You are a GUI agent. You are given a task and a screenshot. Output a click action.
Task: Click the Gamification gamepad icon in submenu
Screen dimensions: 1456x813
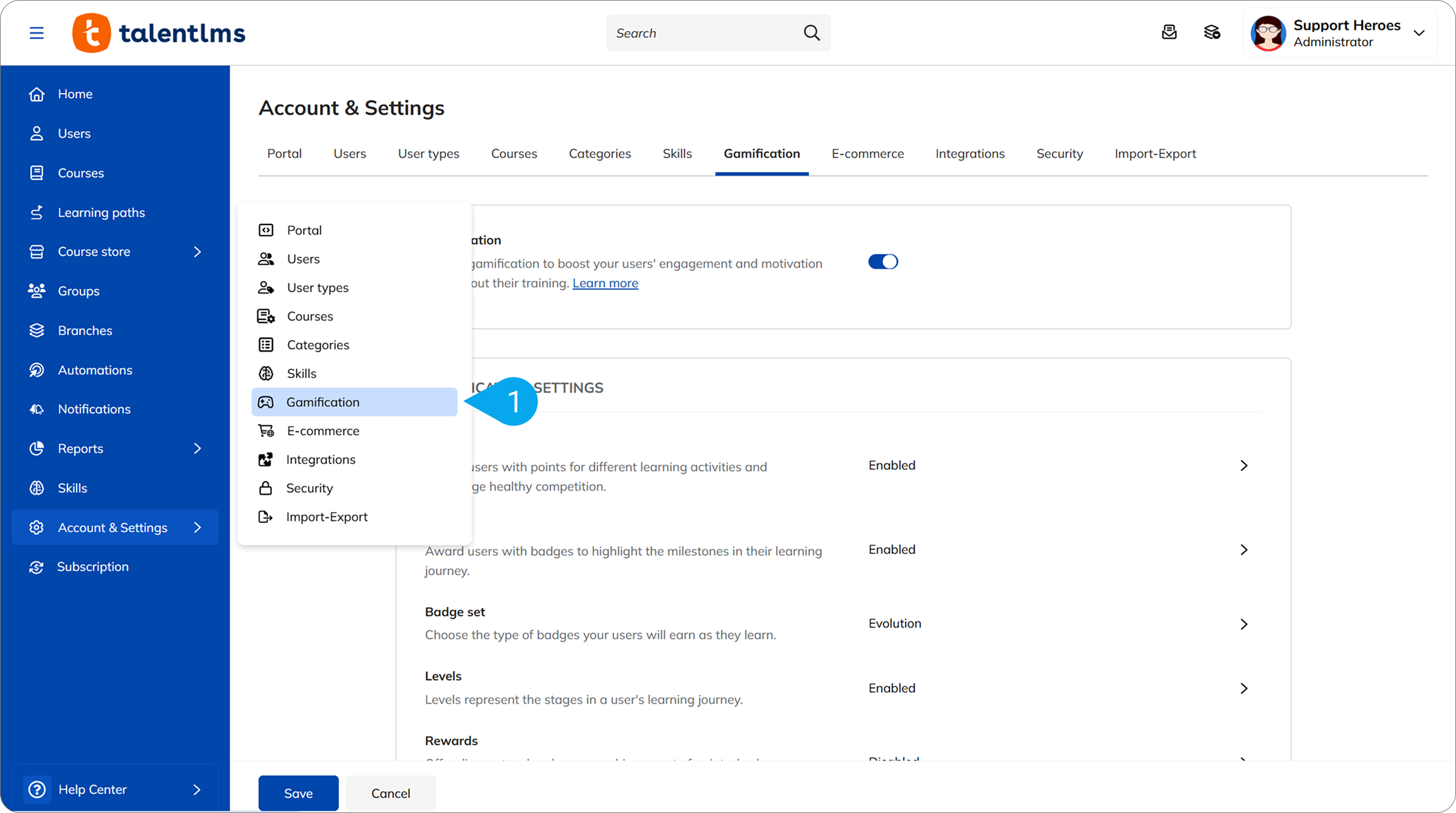[x=266, y=402]
